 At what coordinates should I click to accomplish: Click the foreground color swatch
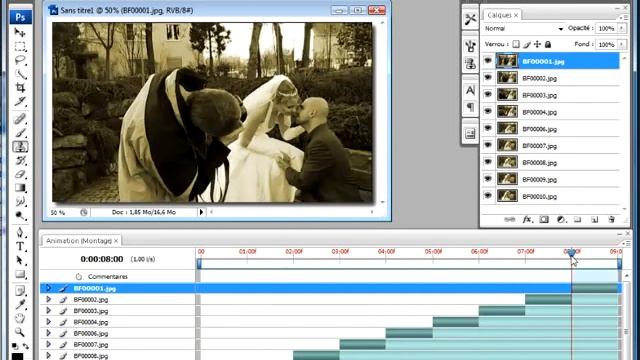17,357
